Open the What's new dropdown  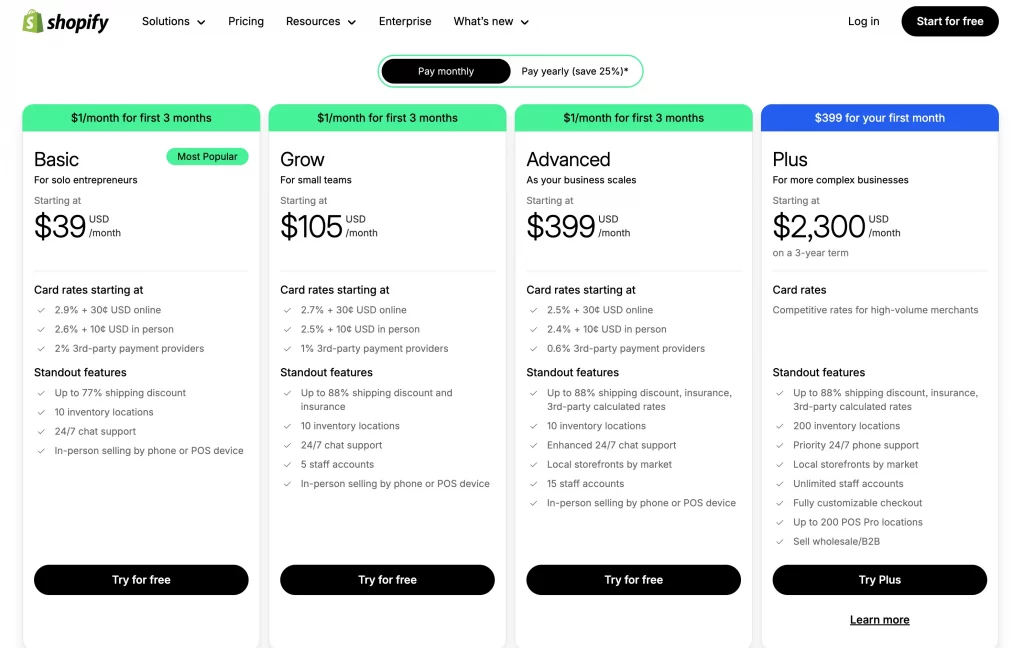coord(491,21)
